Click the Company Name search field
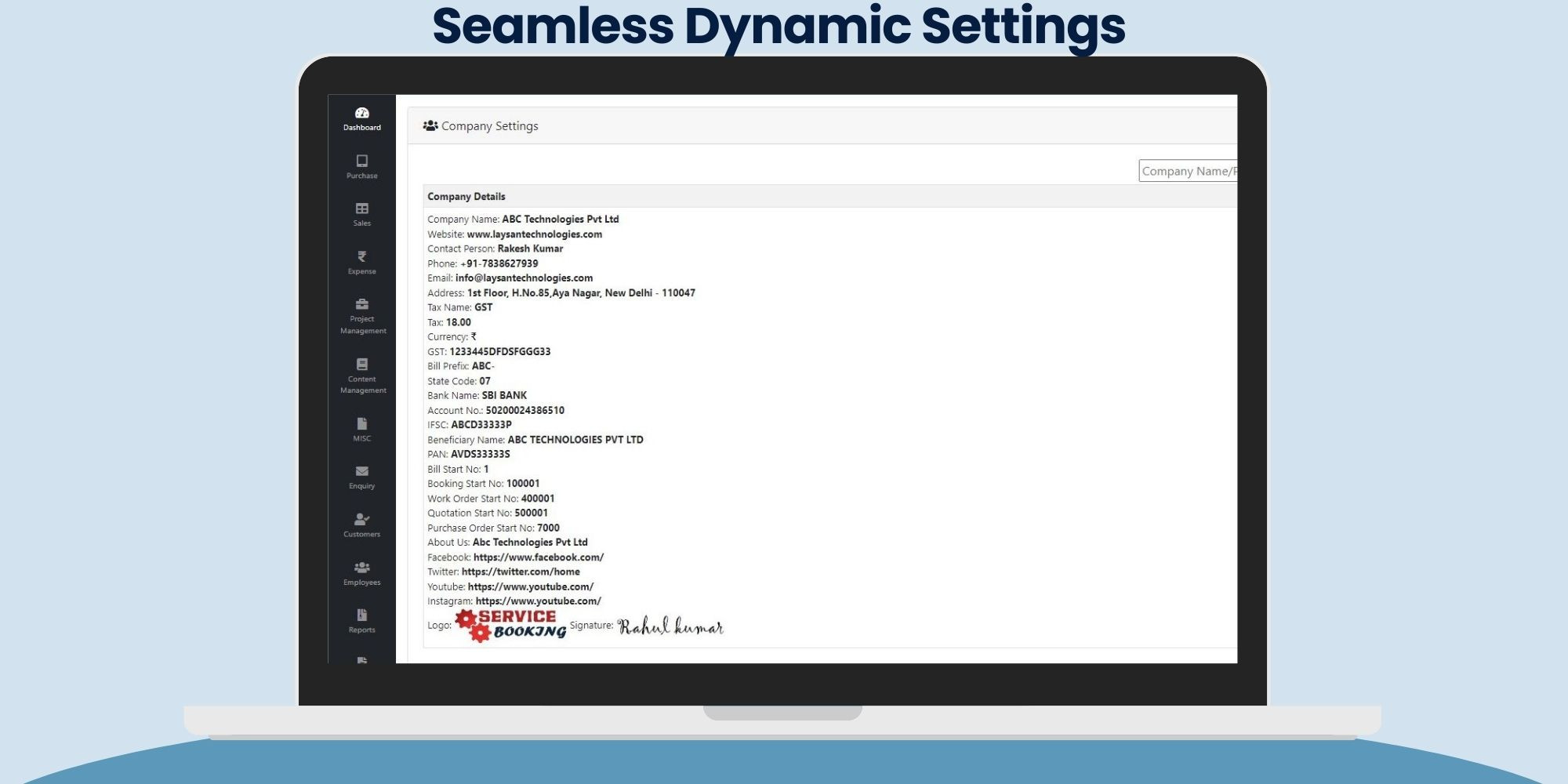 point(1187,171)
